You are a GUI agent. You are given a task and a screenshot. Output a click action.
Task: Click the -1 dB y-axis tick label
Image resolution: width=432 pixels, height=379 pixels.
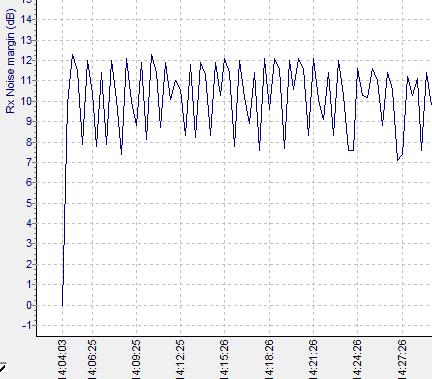point(27,325)
